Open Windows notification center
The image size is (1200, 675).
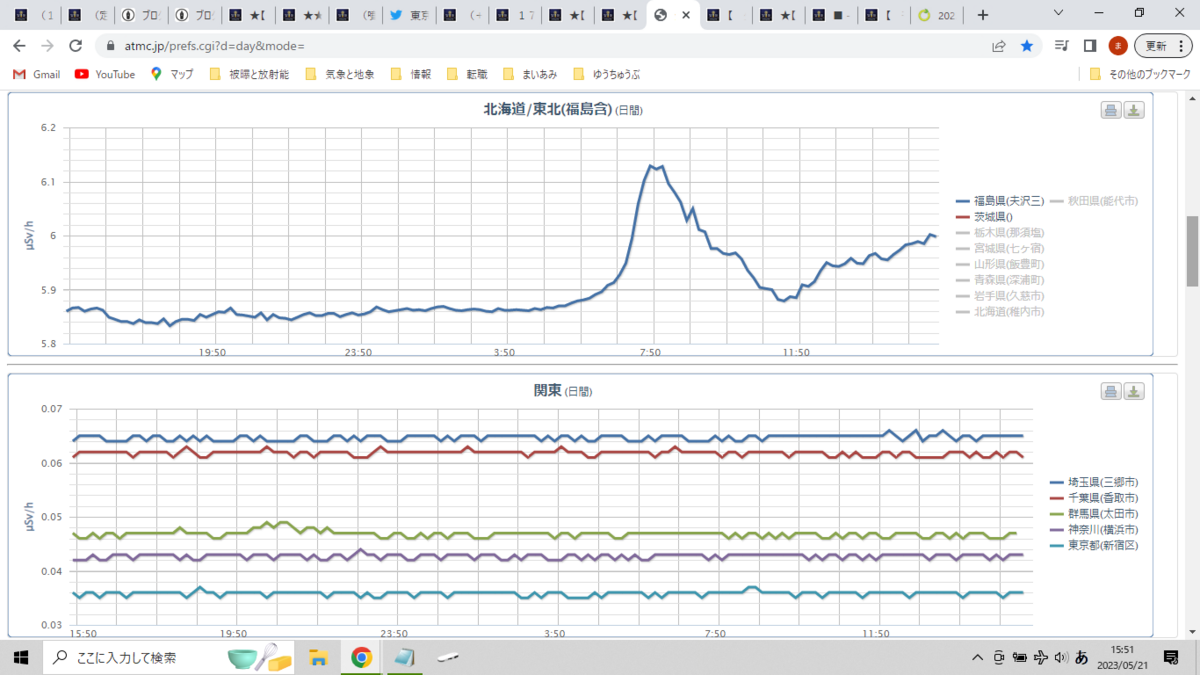[1171, 657]
